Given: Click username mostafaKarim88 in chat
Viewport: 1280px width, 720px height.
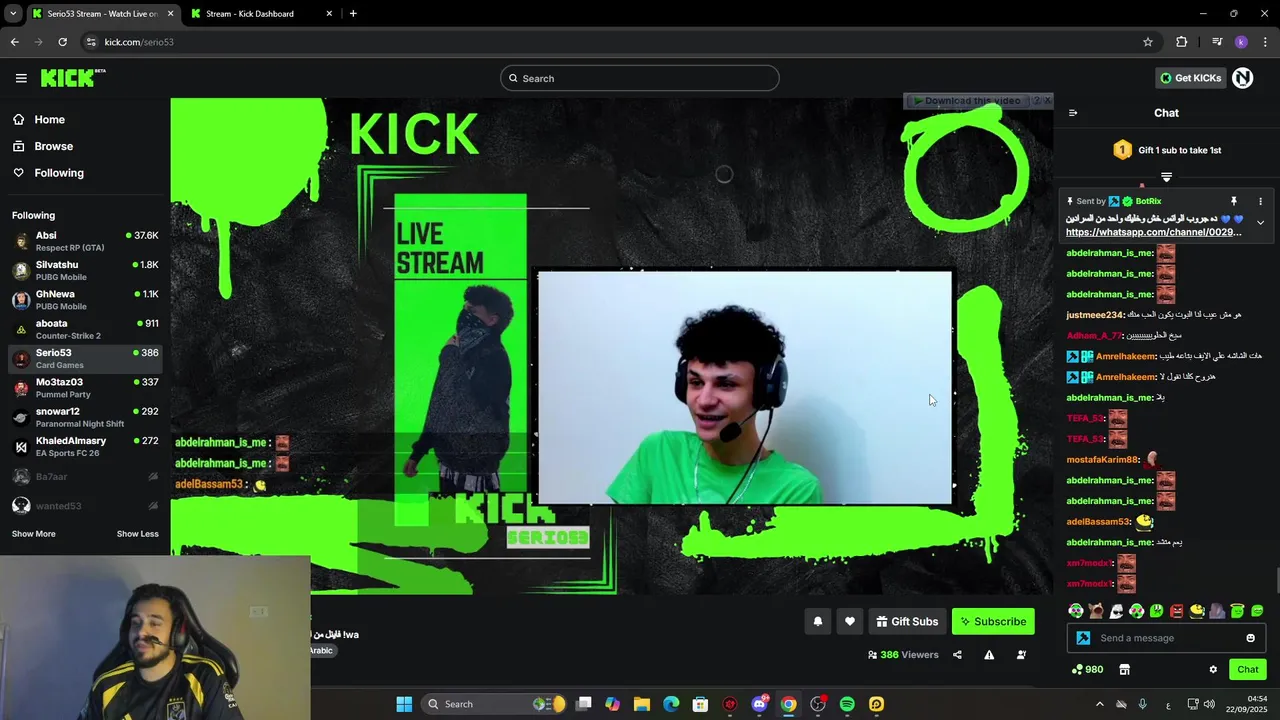Looking at the screenshot, I should (1103, 460).
